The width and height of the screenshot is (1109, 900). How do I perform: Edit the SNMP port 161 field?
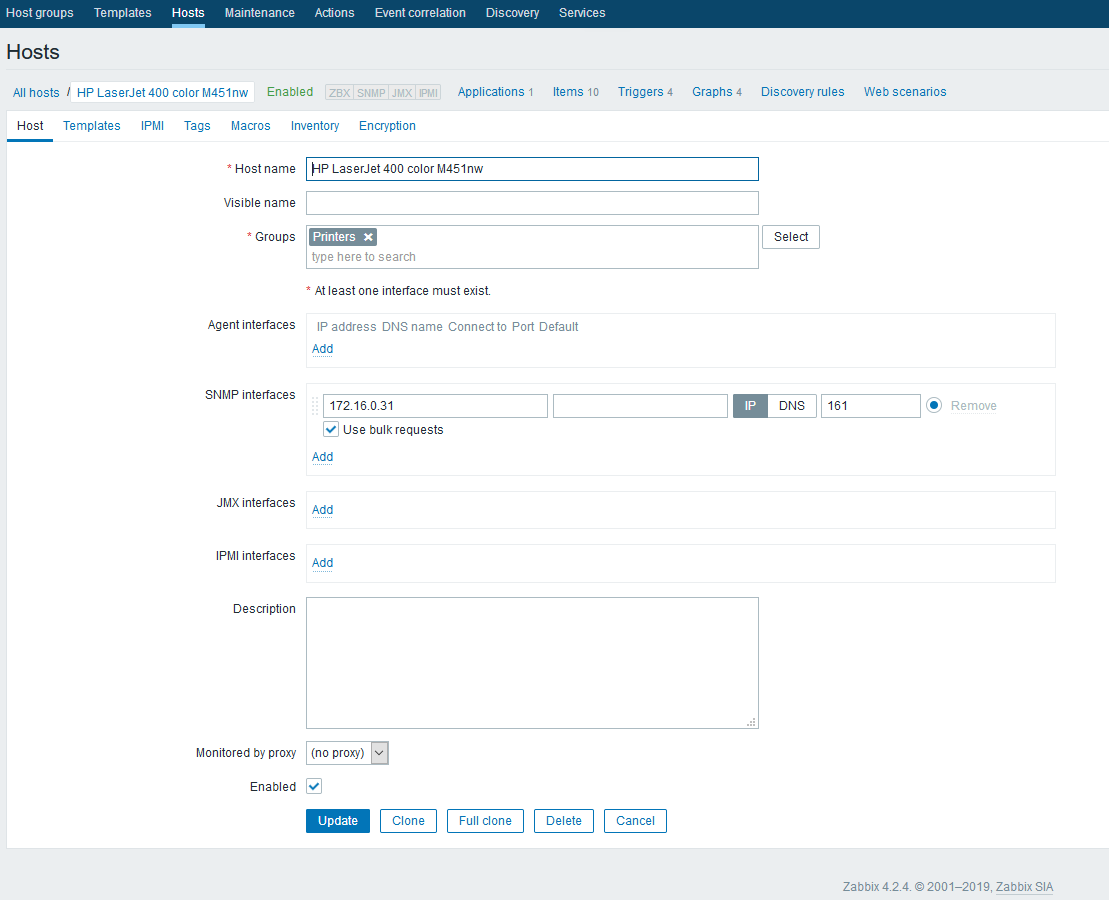(x=871, y=406)
